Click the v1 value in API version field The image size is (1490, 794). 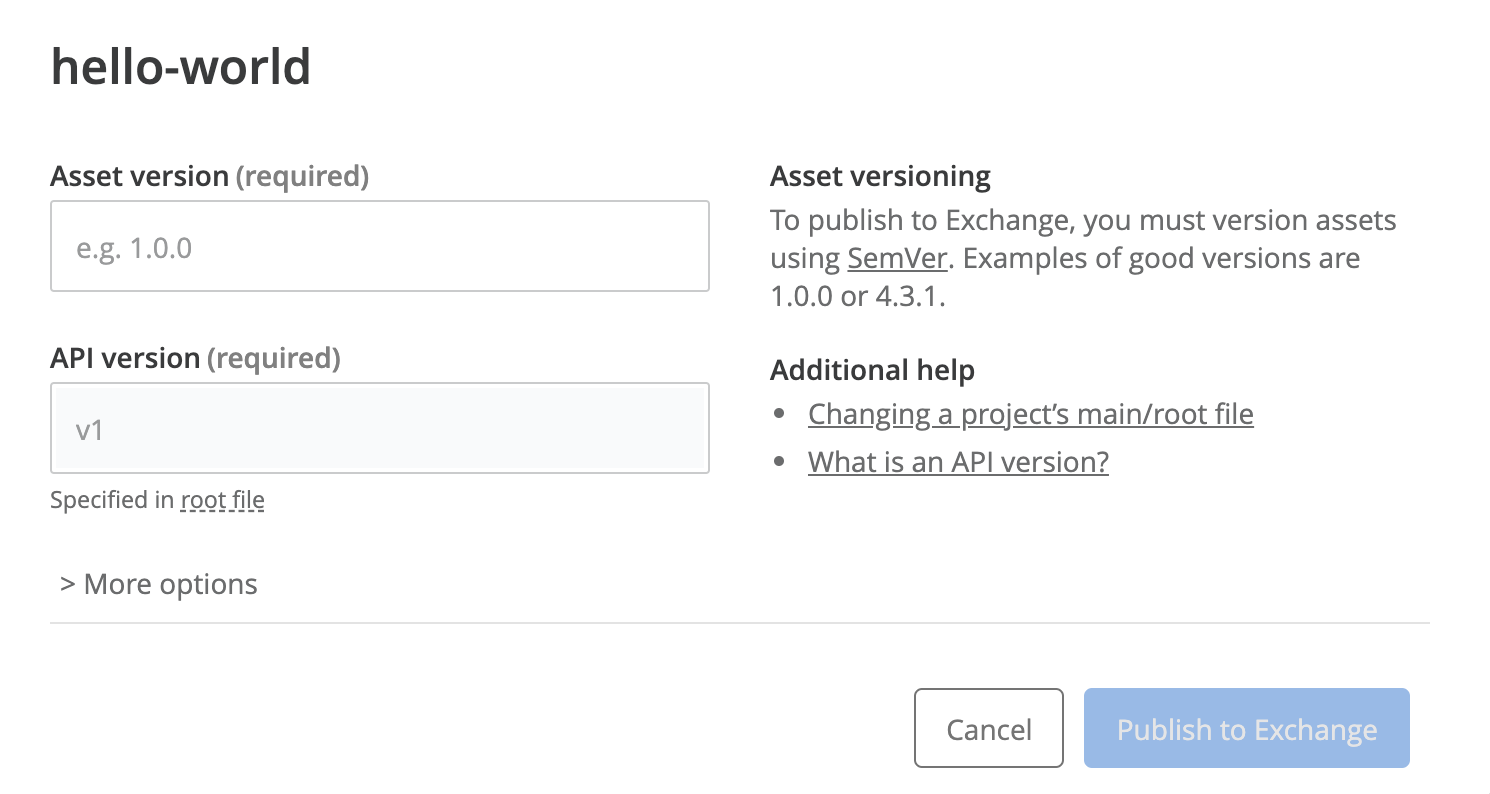click(x=89, y=427)
